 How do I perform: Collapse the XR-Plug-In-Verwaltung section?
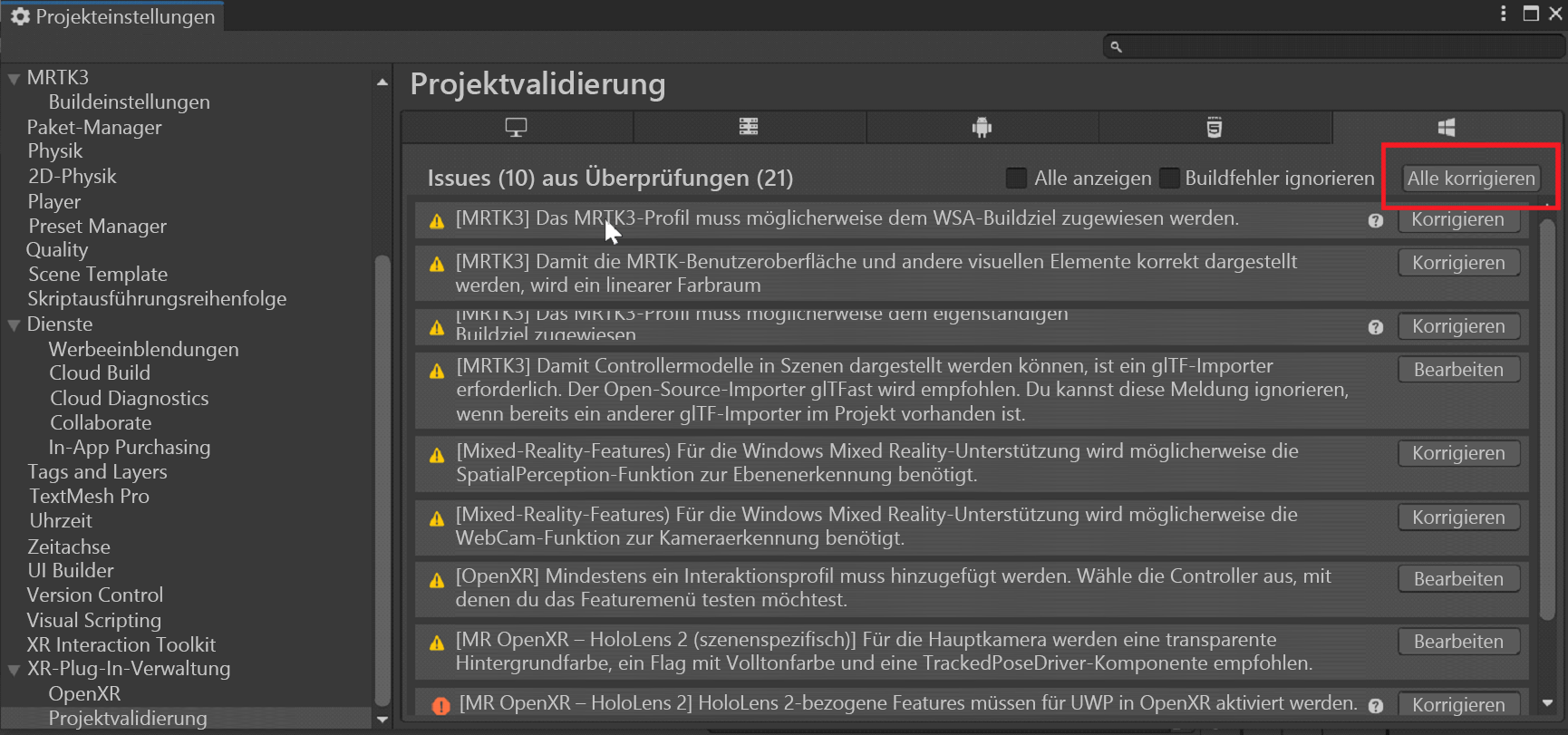(x=14, y=670)
